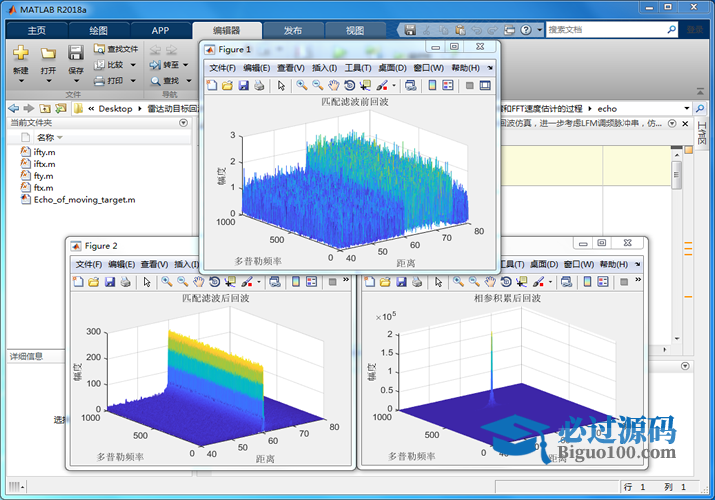Viewport: 715px width, 500px height.
Task: Click Paste icon in quick access toolbar
Action: (x=461, y=30)
